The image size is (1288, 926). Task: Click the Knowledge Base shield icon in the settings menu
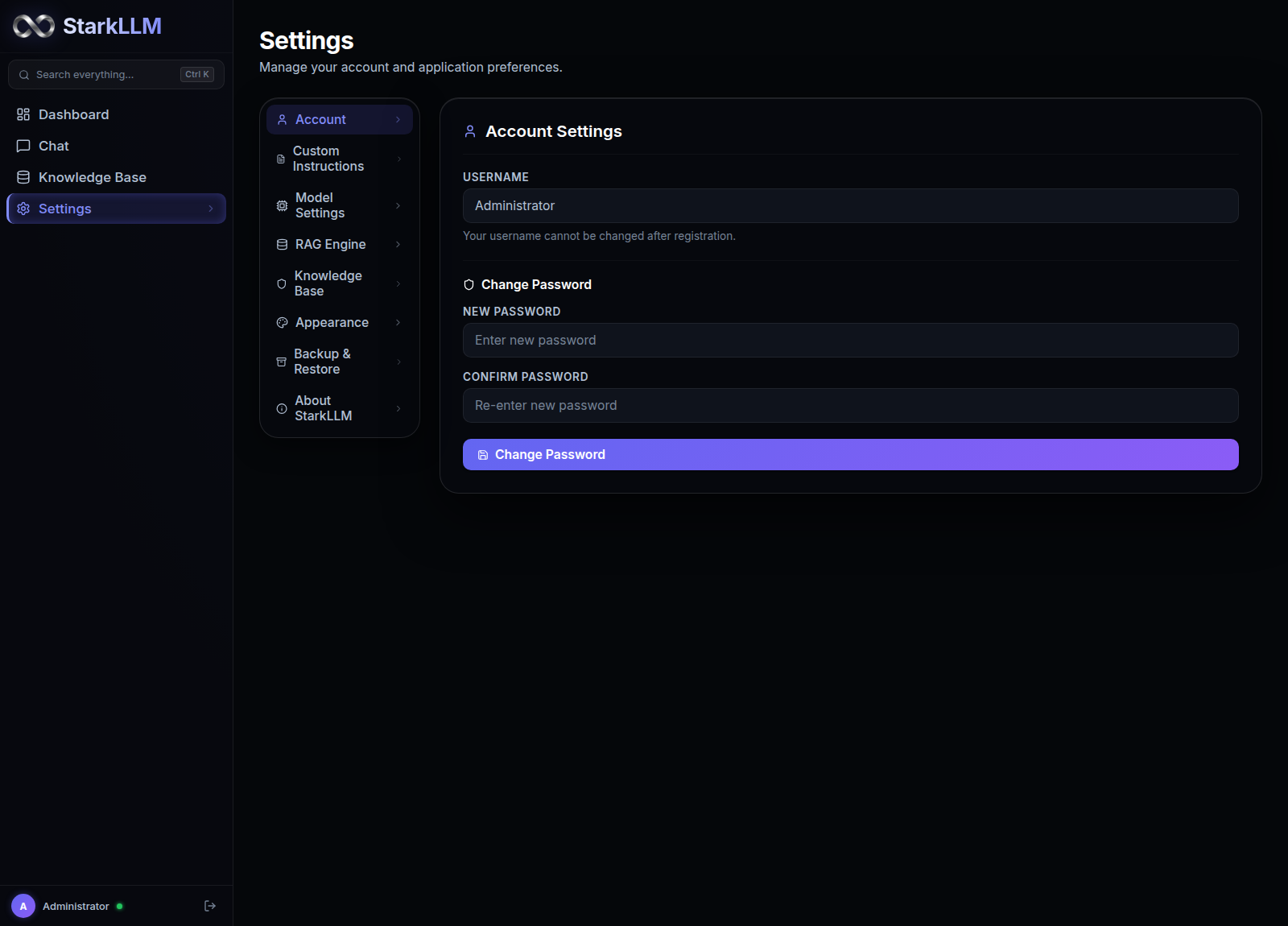click(x=282, y=283)
